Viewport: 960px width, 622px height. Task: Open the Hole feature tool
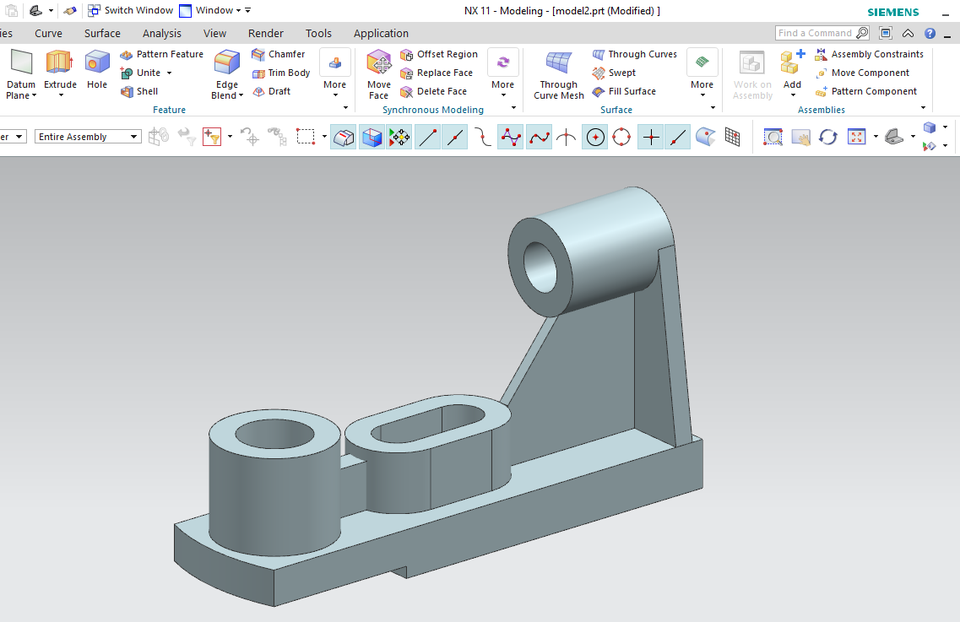(97, 70)
